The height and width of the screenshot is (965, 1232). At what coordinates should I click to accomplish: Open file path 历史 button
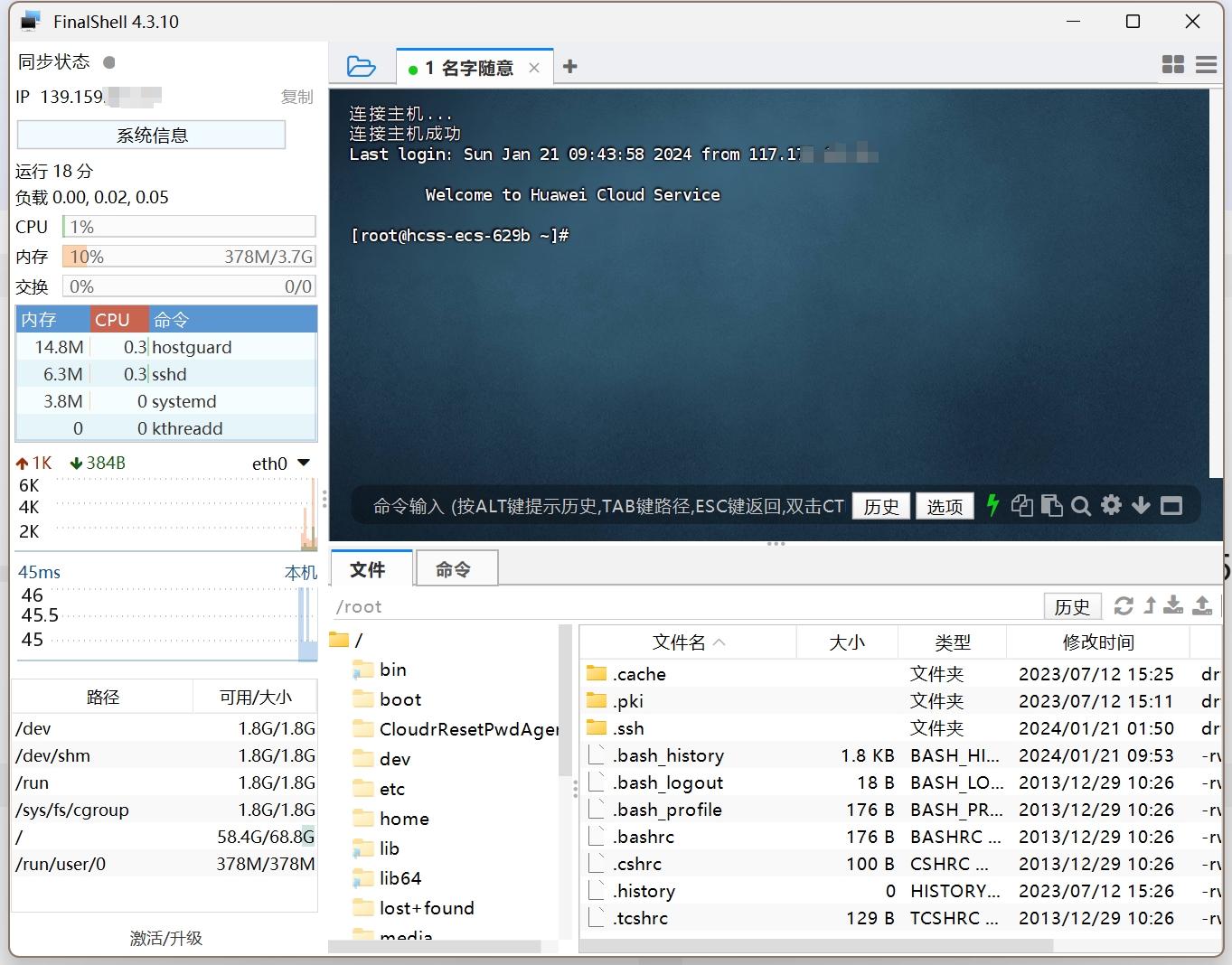[x=1072, y=606]
